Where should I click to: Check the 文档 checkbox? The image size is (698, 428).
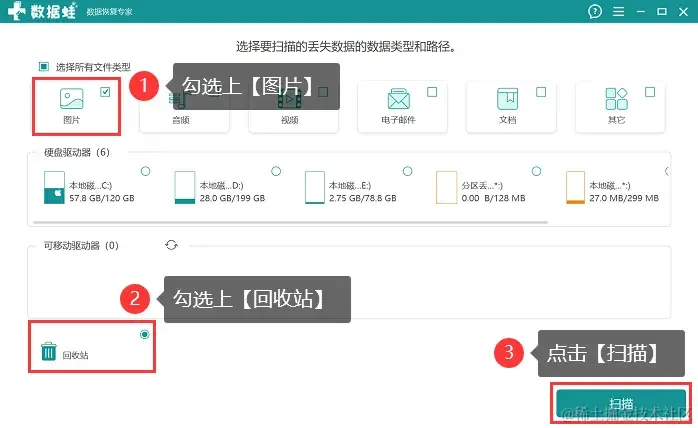pyautogui.click(x=541, y=92)
